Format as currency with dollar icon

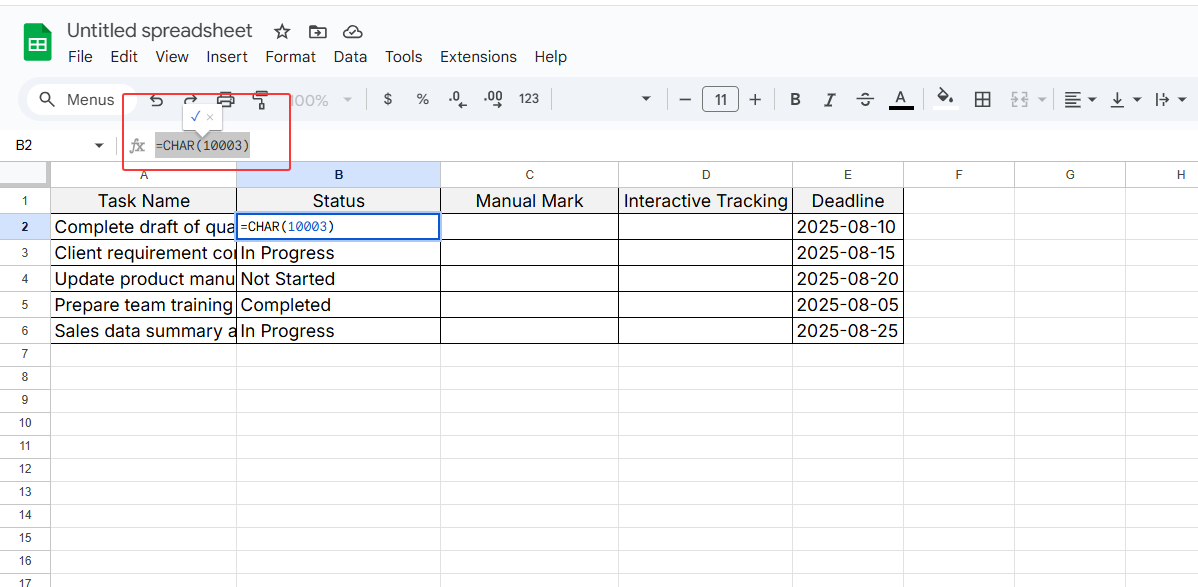[388, 99]
